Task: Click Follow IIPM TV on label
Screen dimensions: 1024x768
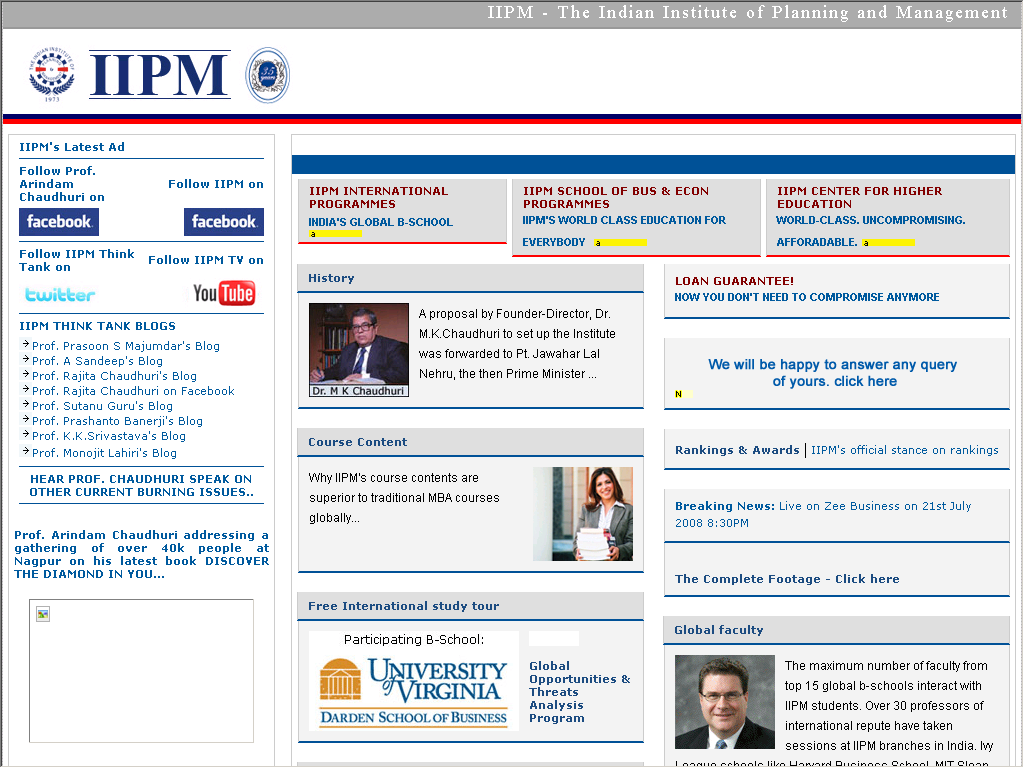Action: (x=206, y=260)
